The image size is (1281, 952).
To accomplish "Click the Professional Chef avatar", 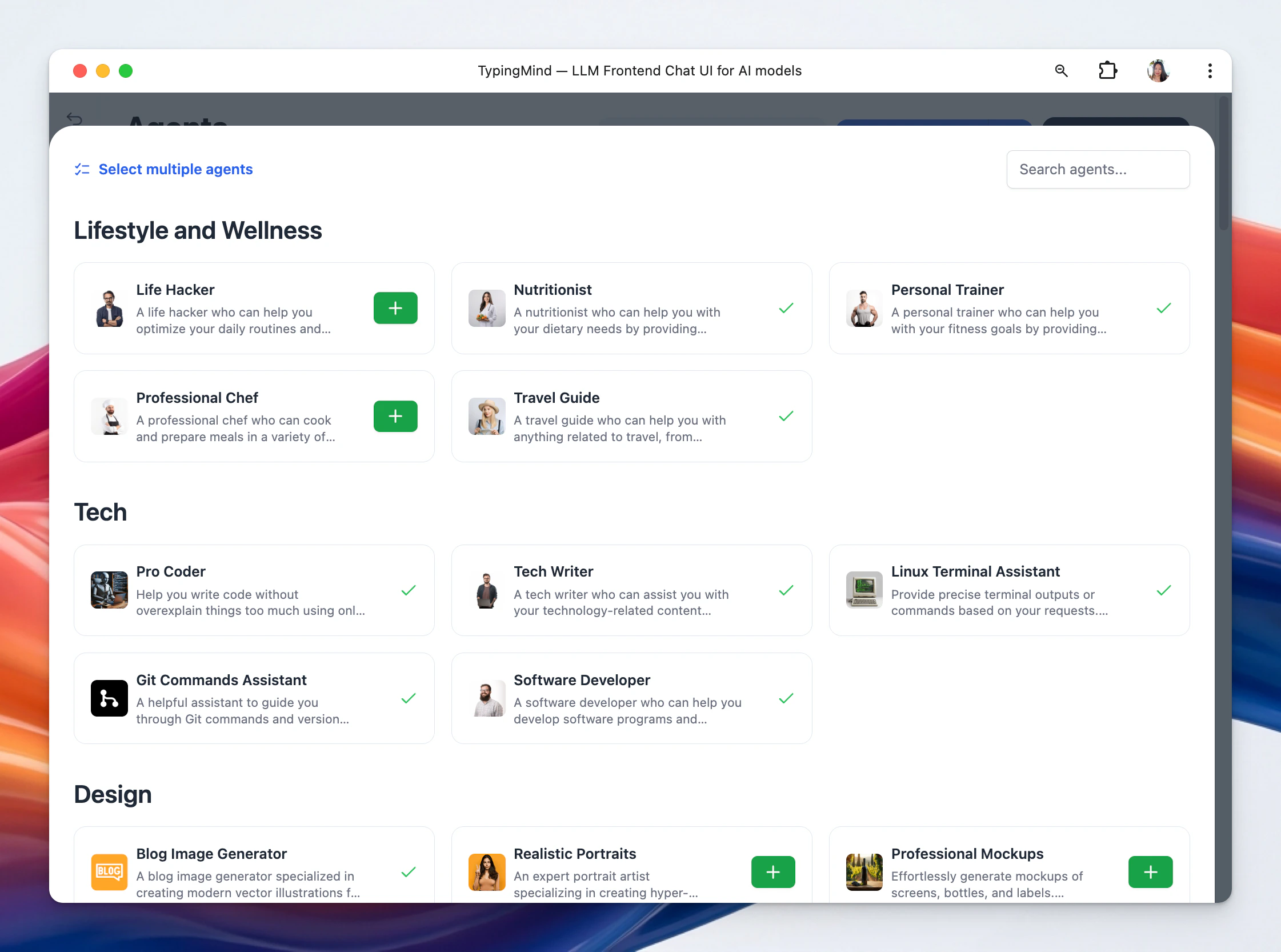I will [109, 416].
